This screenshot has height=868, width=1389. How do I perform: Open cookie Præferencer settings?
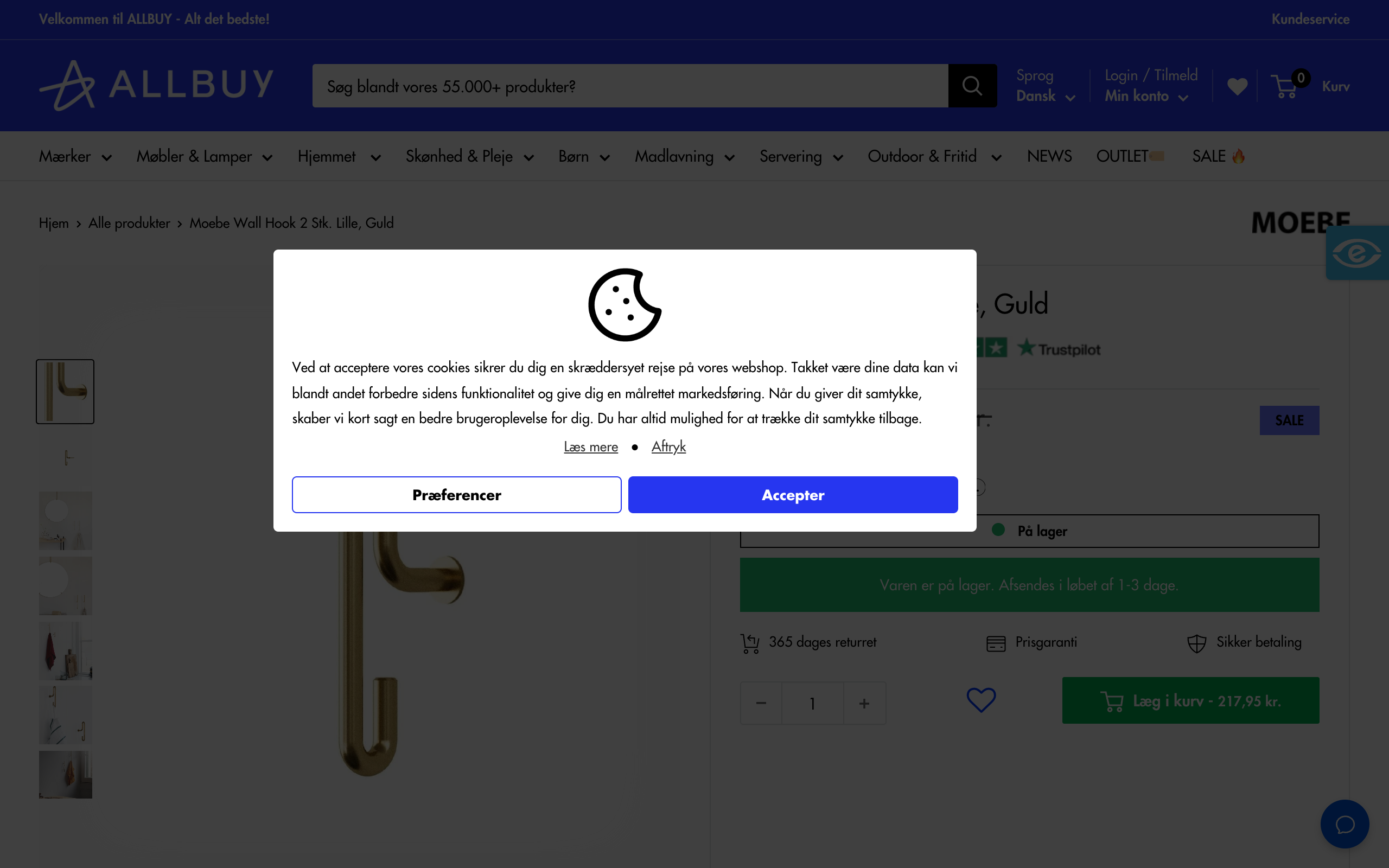coord(456,494)
